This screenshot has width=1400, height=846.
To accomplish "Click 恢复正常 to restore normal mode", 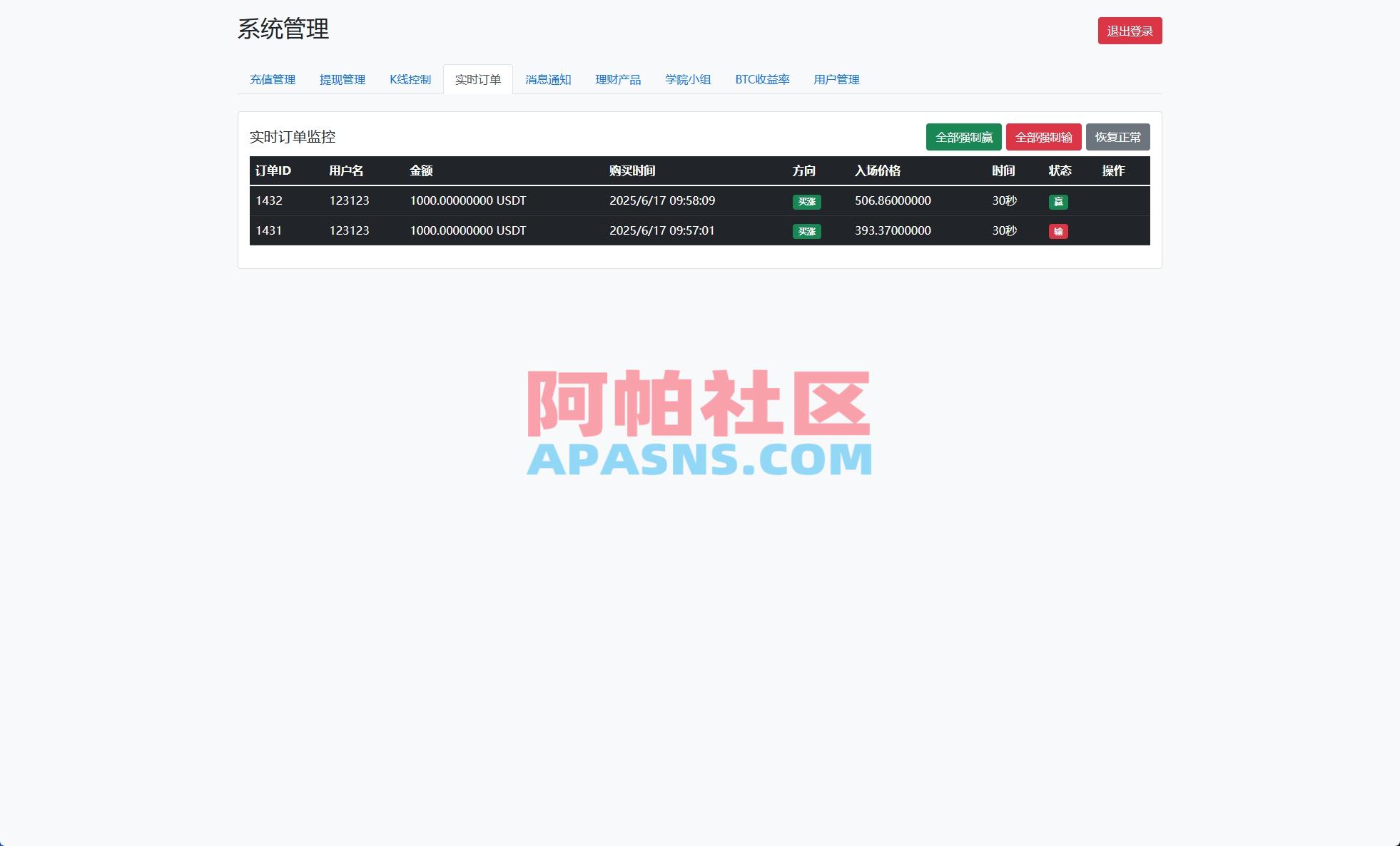I will (1117, 137).
